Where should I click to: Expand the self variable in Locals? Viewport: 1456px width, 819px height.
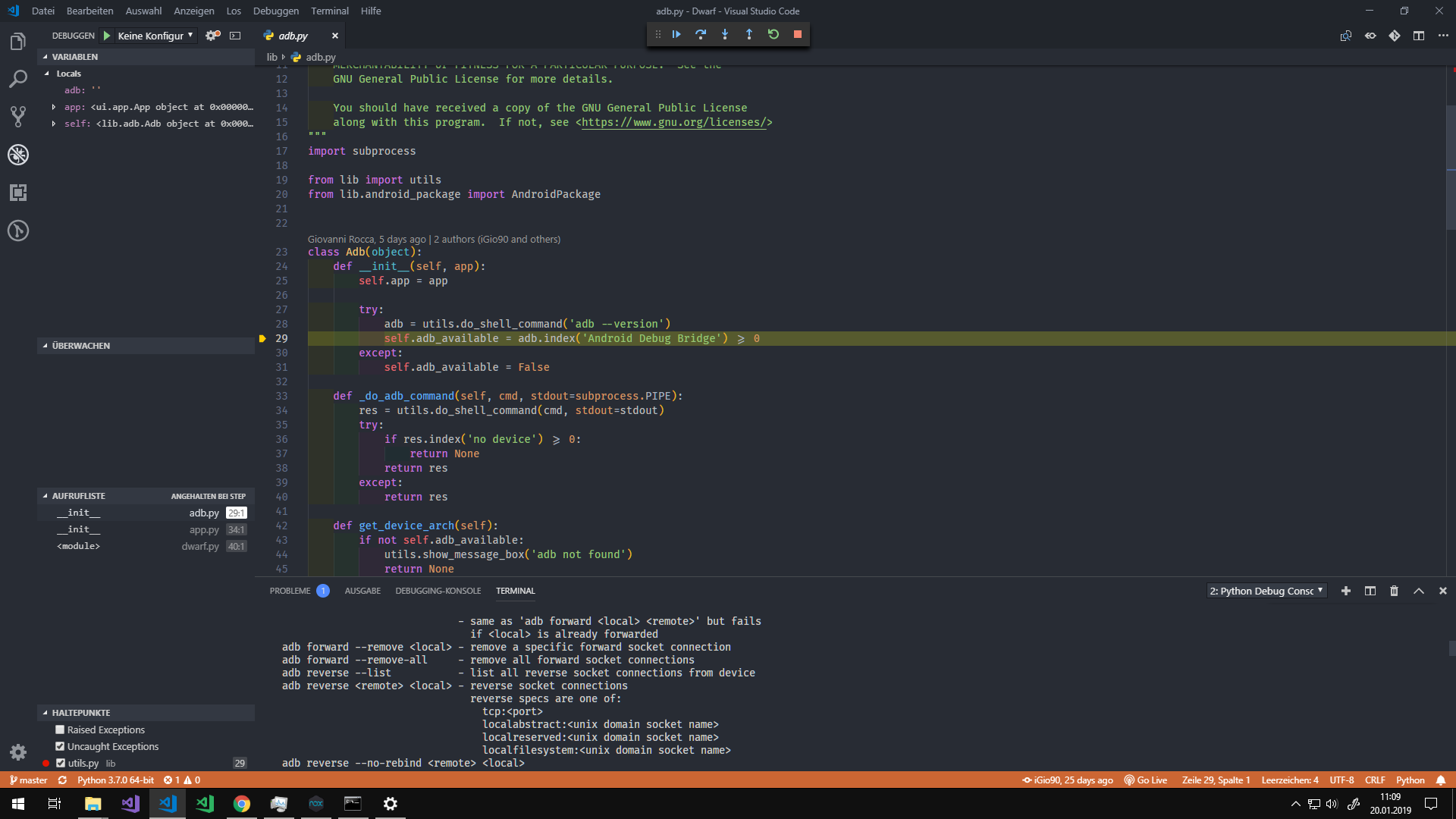(x=53, y=124)
